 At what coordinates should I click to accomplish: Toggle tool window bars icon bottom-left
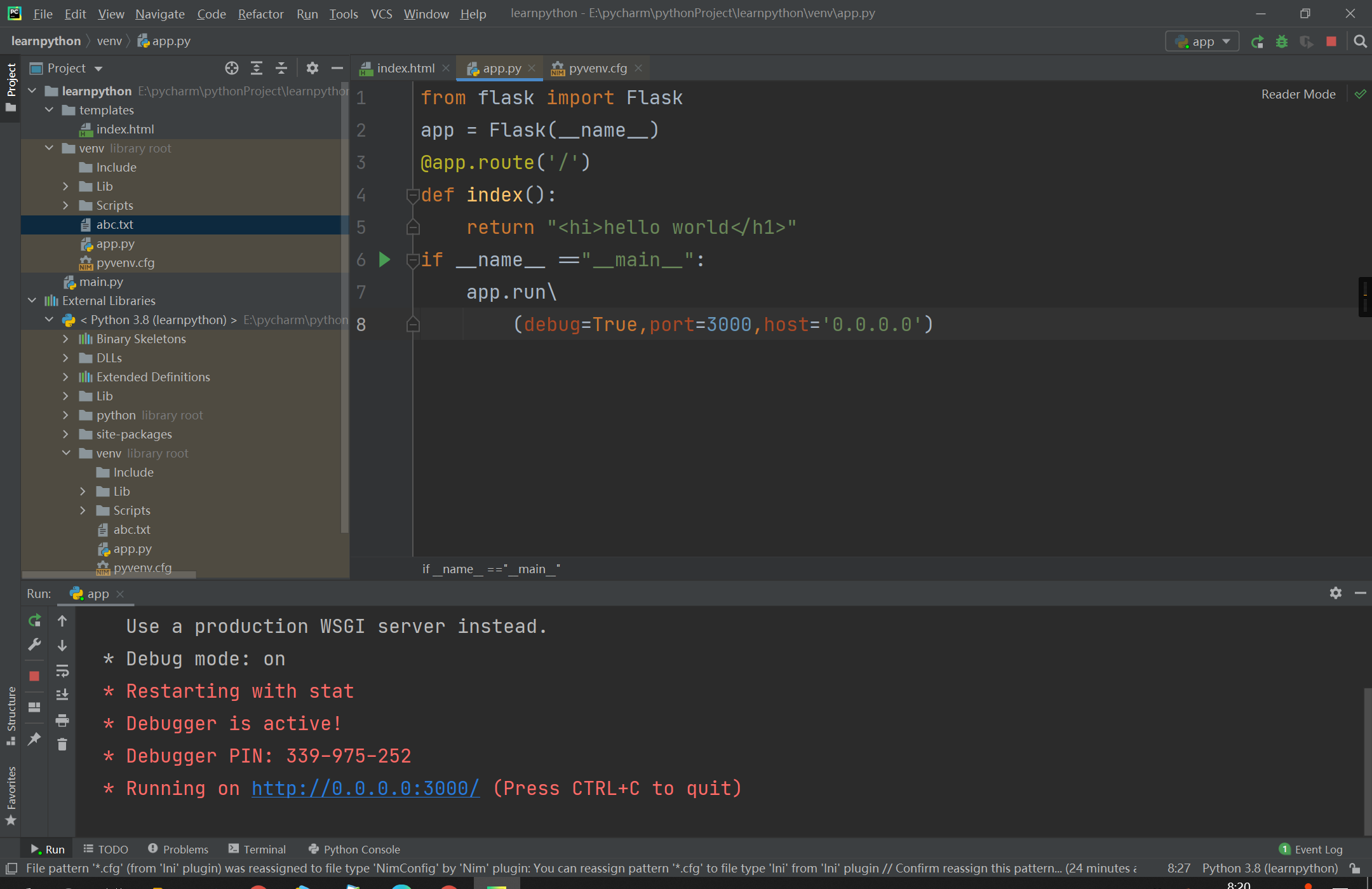[11, 868]
